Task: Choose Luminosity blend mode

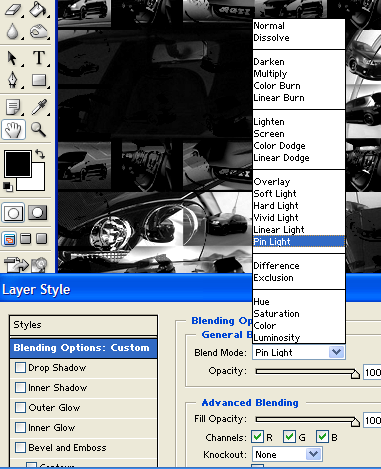Action: pos(299,338)
